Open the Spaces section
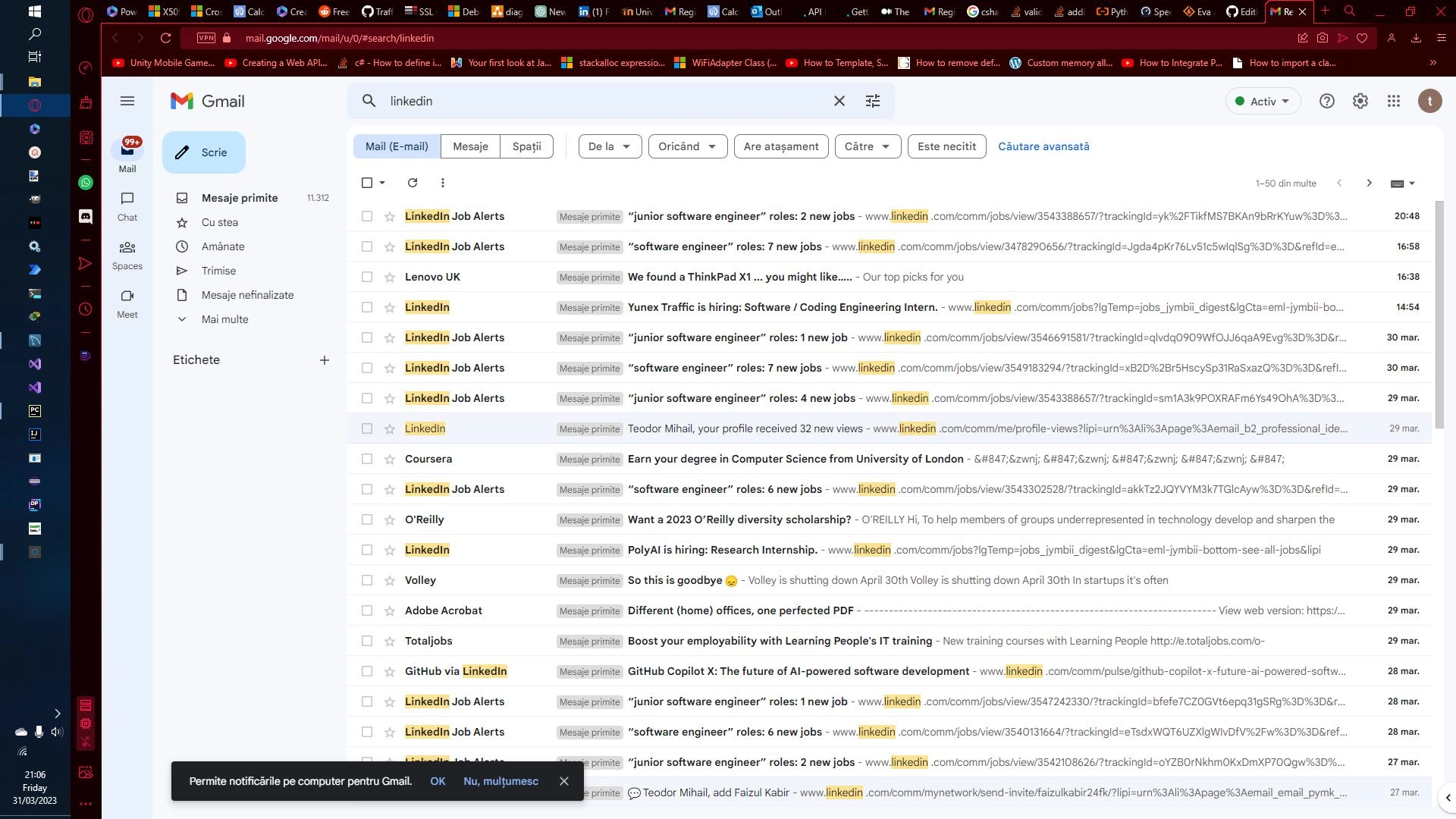Screen dimensions: 1456x819 click(127, 256)
